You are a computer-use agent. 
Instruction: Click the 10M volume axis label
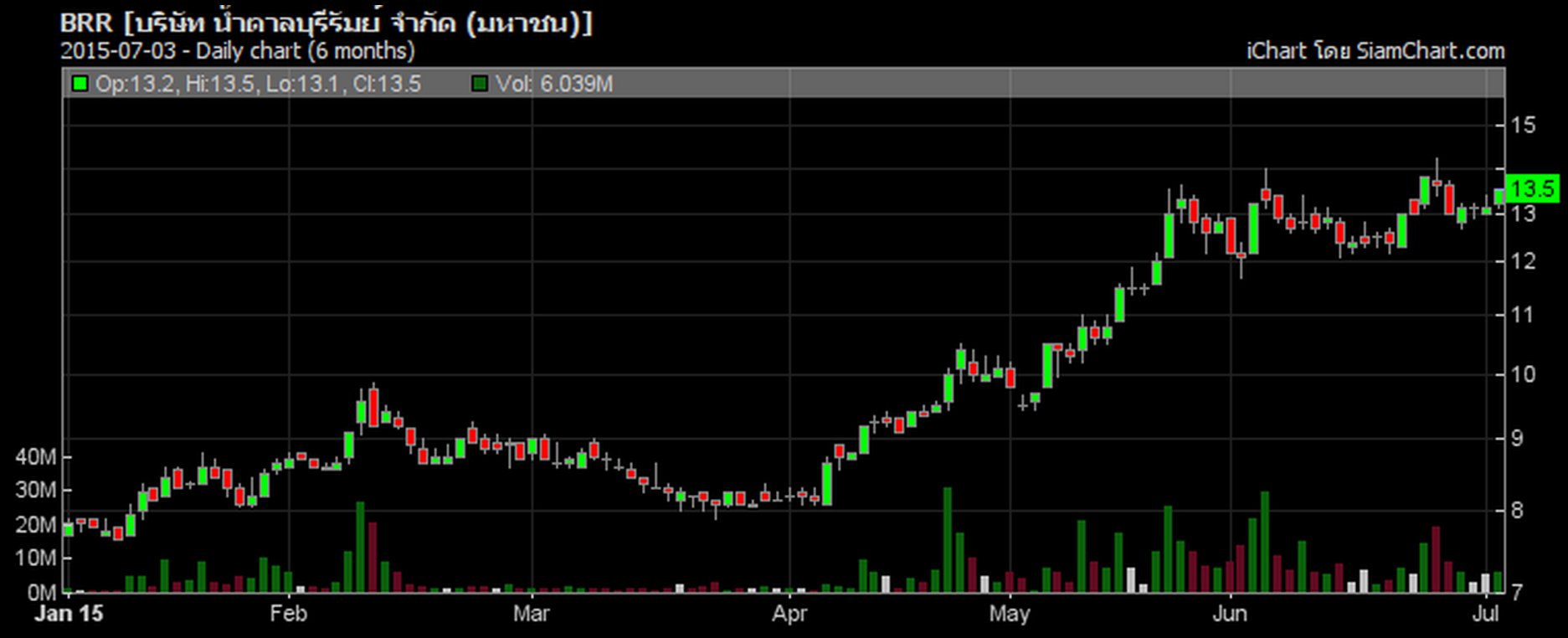(36, 558)
